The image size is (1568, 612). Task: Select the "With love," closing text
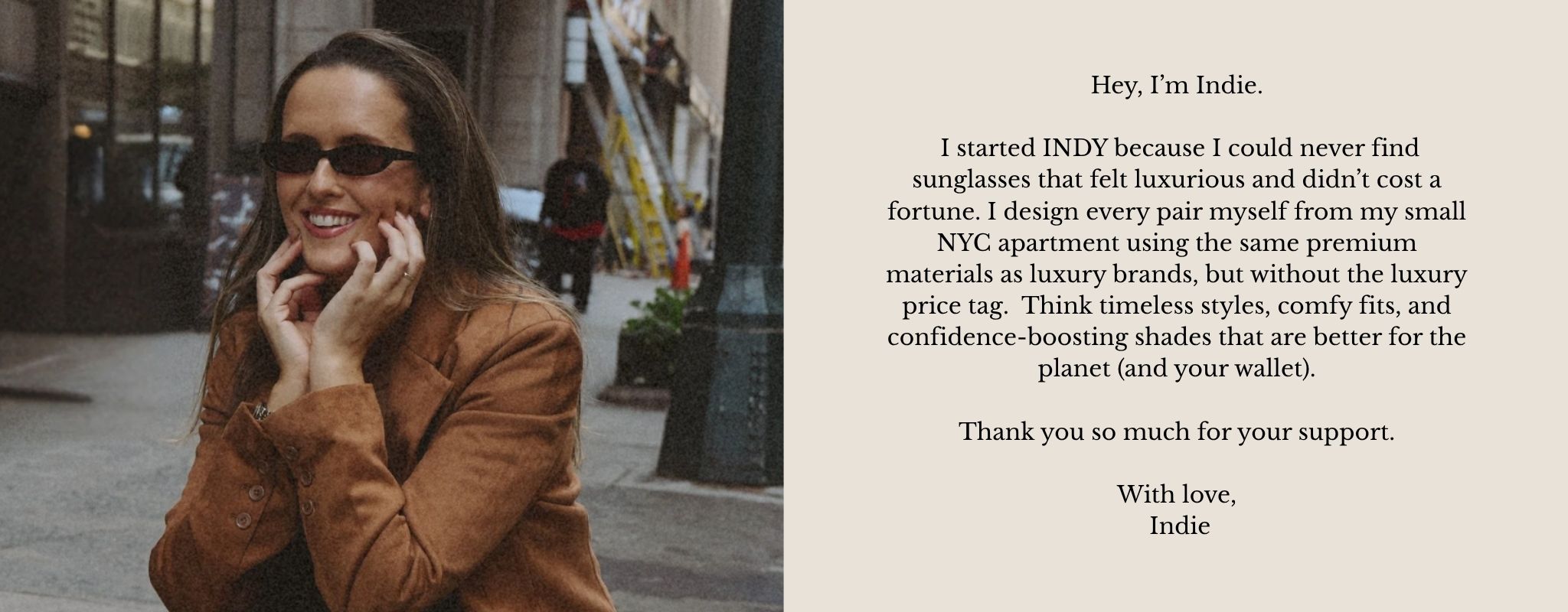click(1176, 494)
